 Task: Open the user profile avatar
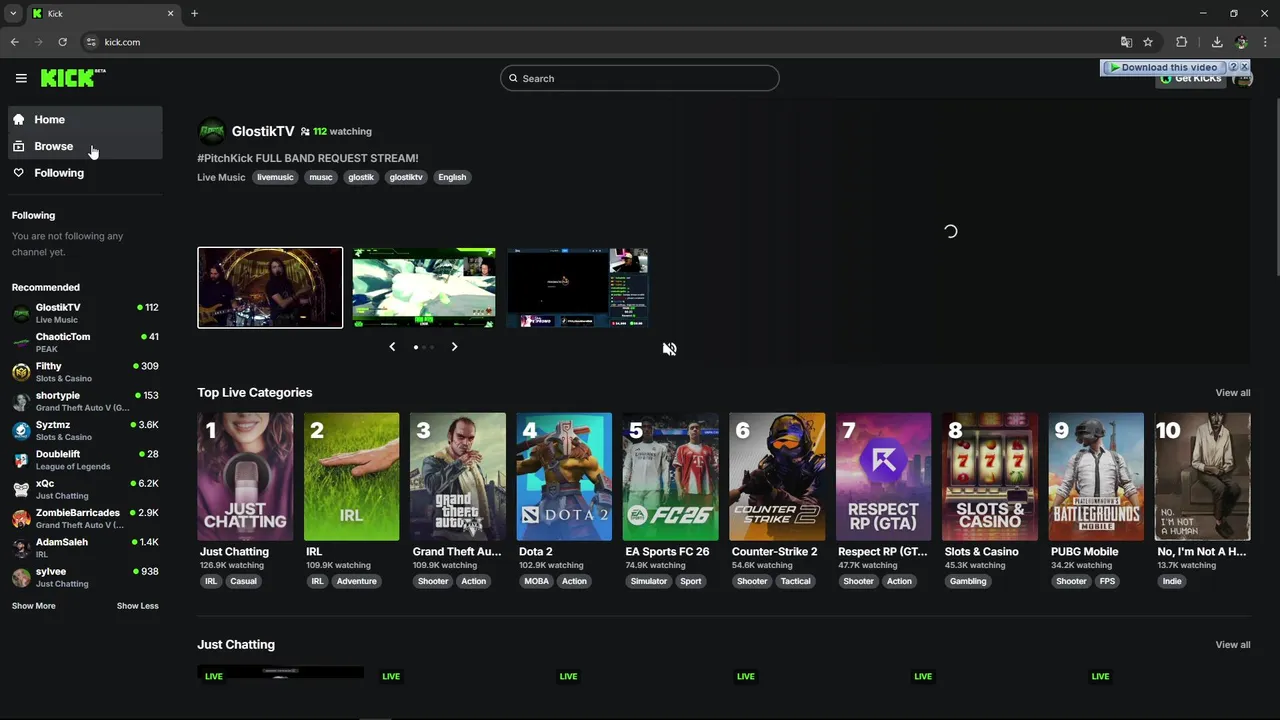(1243, 79)
